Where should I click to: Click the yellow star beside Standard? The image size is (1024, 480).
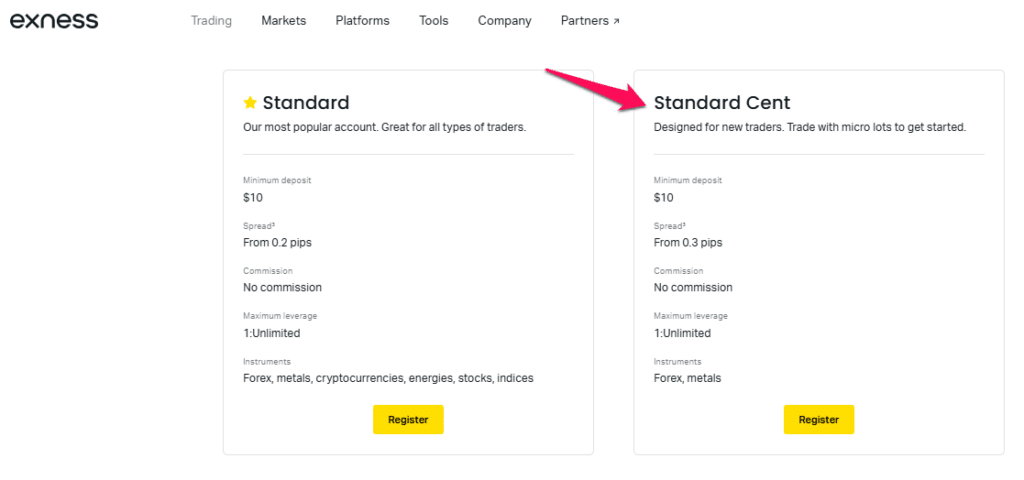click(x=250, y=103)
